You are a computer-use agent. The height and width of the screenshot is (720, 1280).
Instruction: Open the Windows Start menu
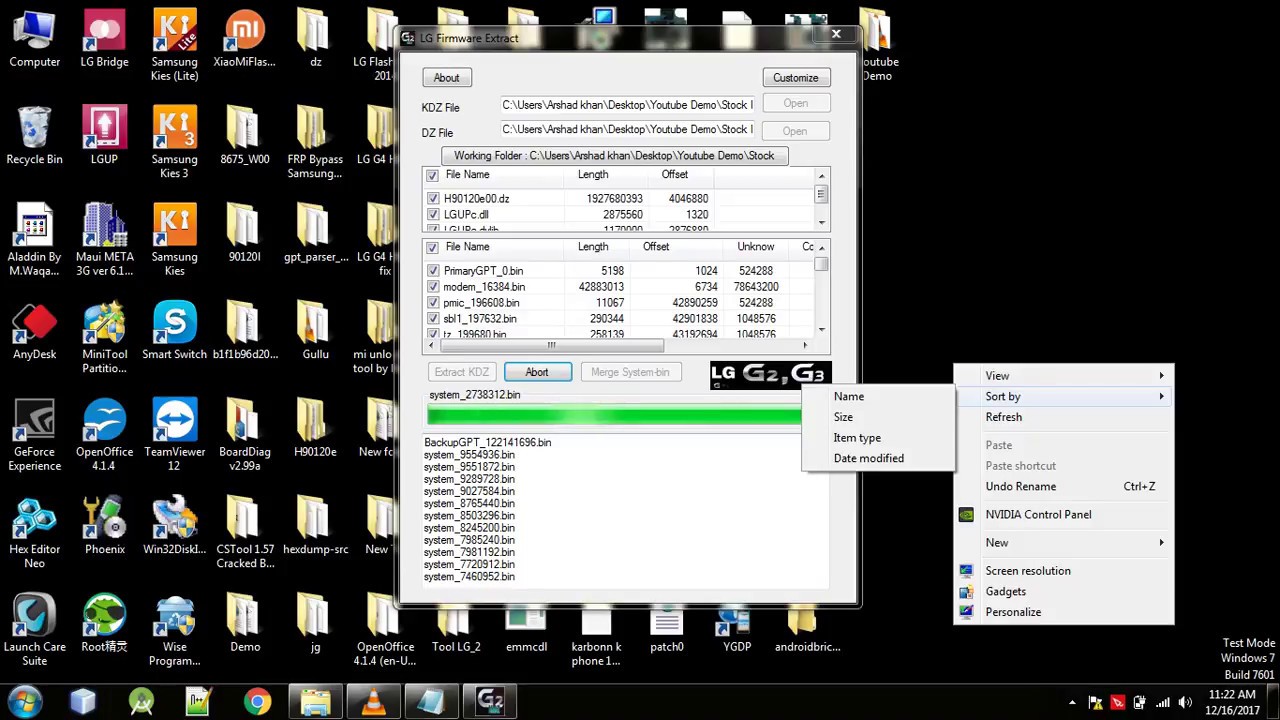pyautogui.click(x=25, y=702)
